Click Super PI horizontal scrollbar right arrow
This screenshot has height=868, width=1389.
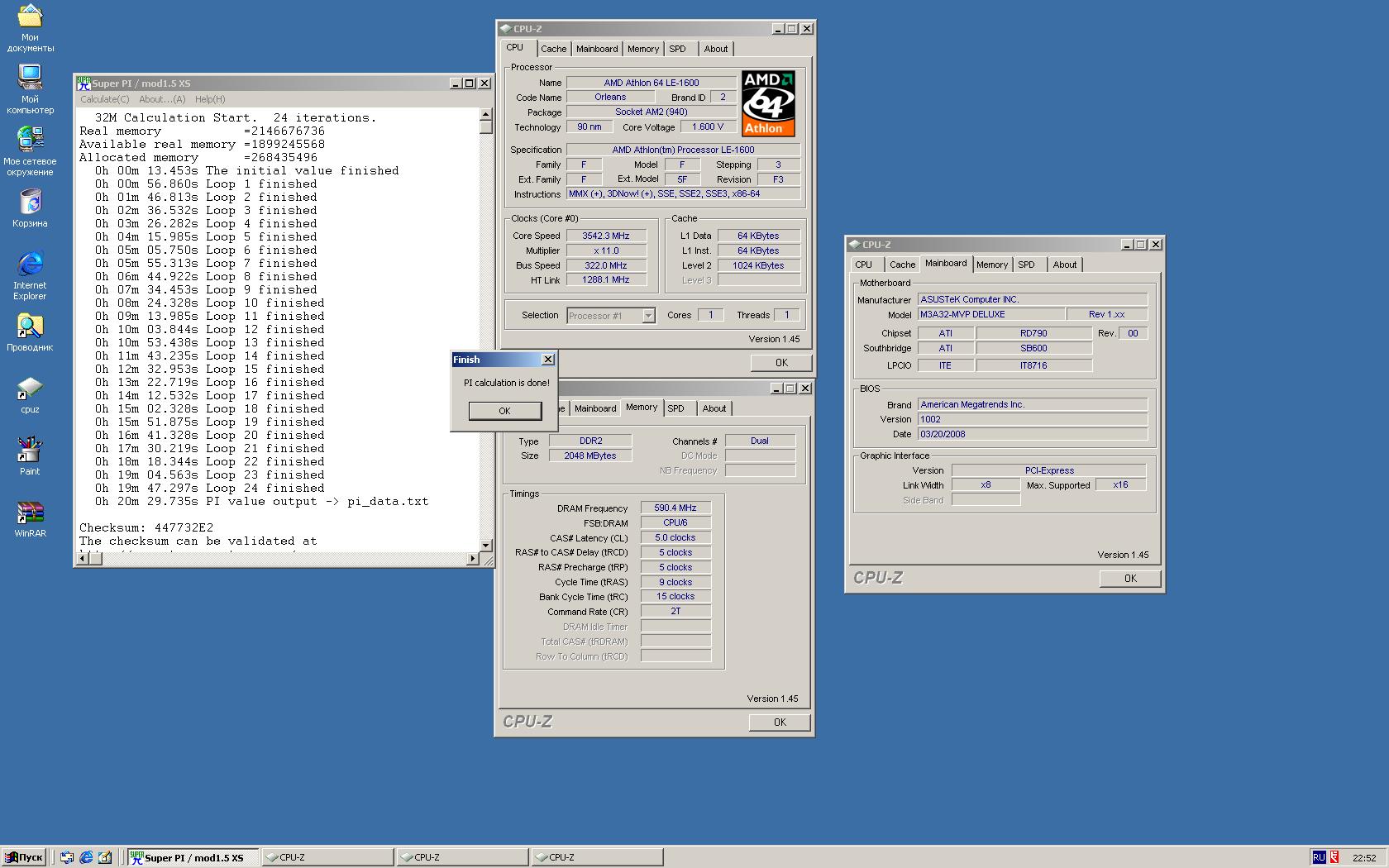coord(473,558)
